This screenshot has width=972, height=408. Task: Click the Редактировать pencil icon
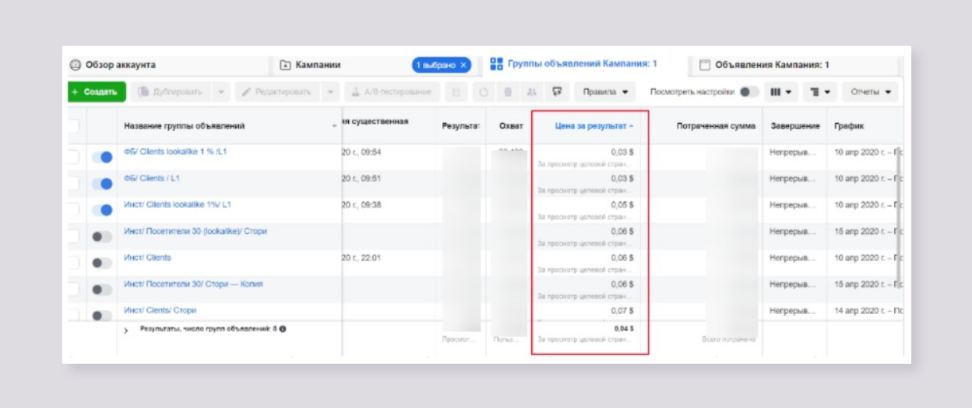(x=248, y=92)
